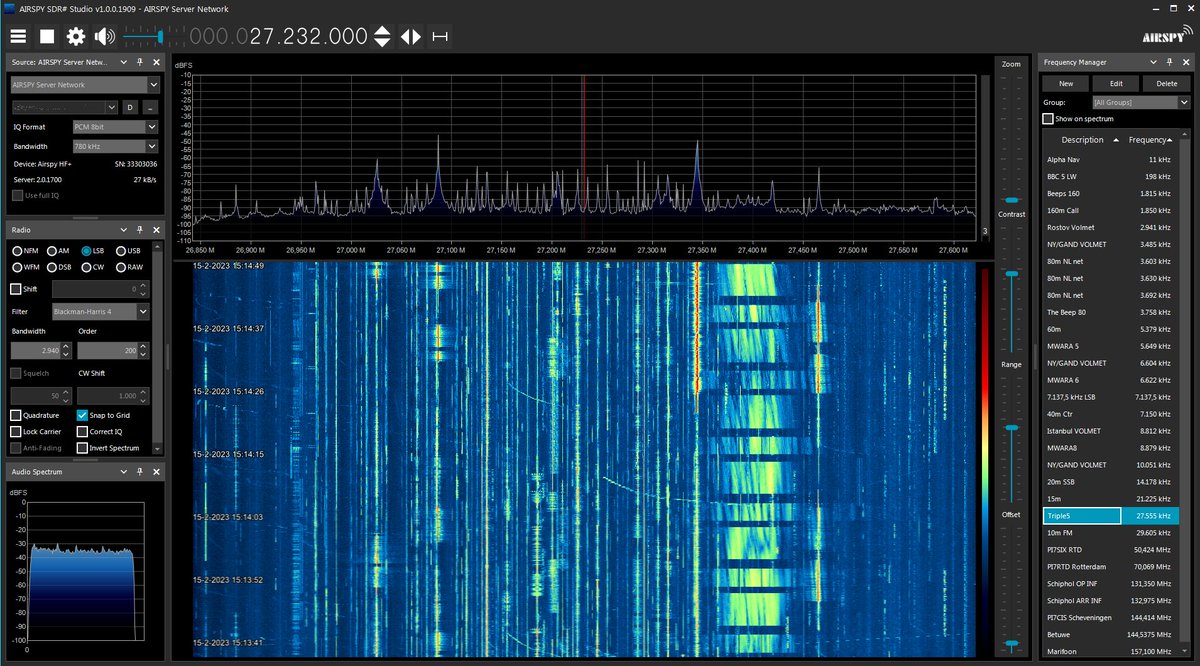Click the up/down tuning style arrows icon
This screenshot has height=666, width=1200.
pos(382,37)
